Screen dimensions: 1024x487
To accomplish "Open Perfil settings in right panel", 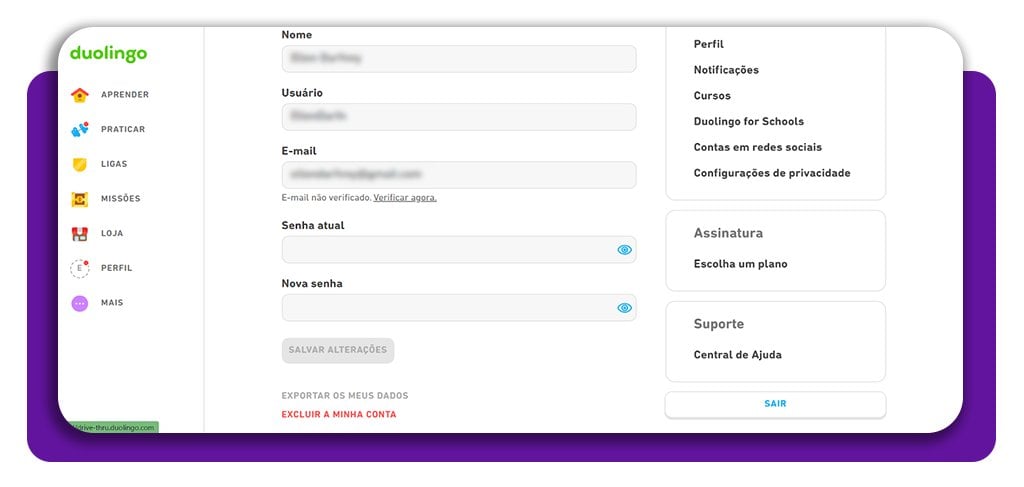I will coord(709,44).
